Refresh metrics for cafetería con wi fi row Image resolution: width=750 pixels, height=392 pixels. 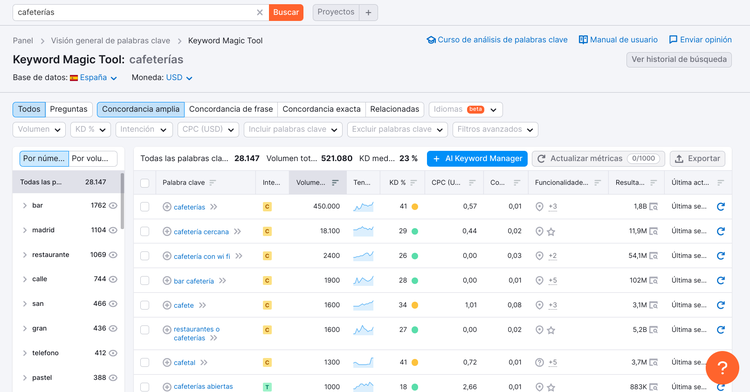[x=721, y=256]
